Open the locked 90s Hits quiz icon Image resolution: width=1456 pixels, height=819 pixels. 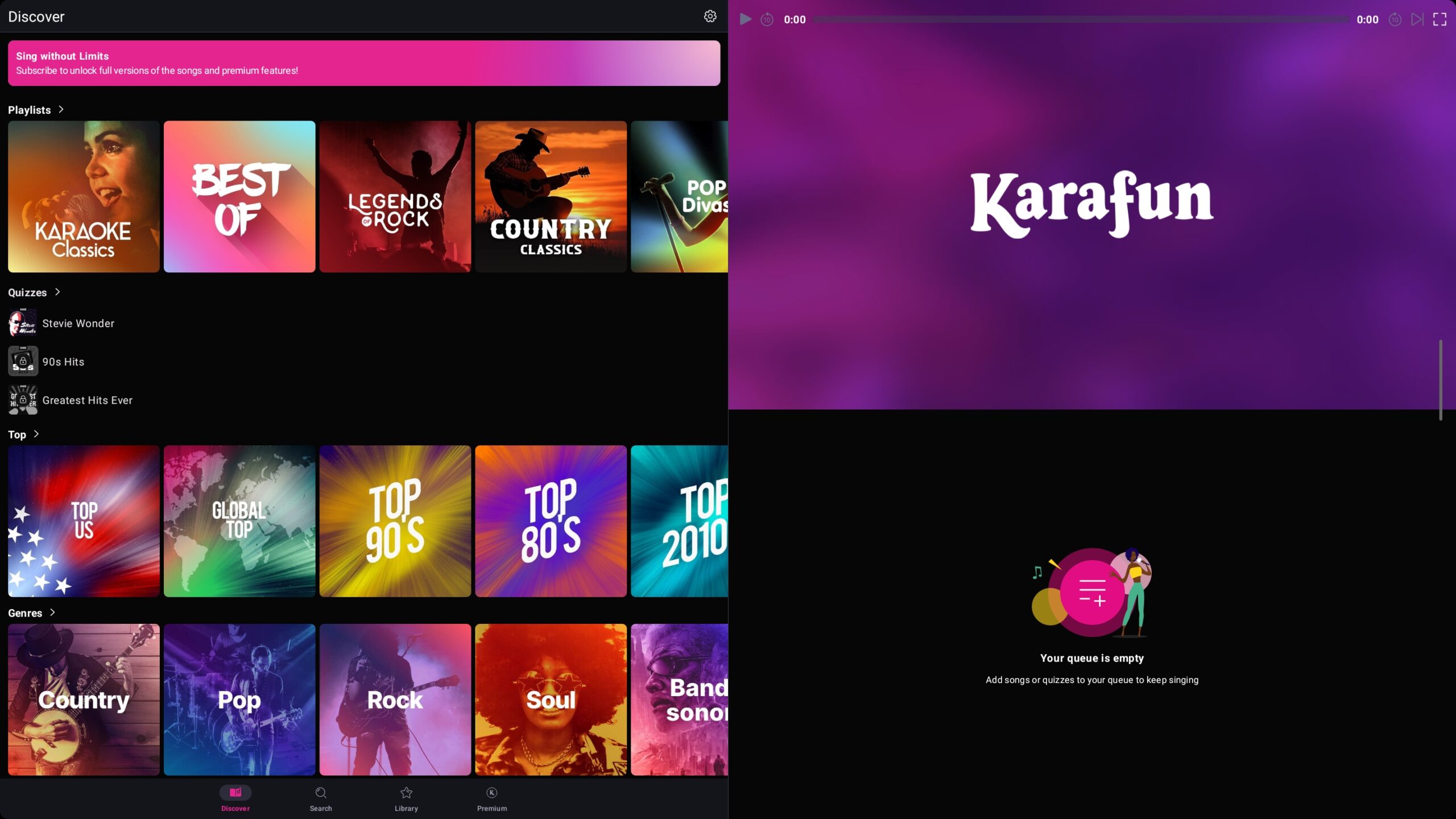click(23, 361)
